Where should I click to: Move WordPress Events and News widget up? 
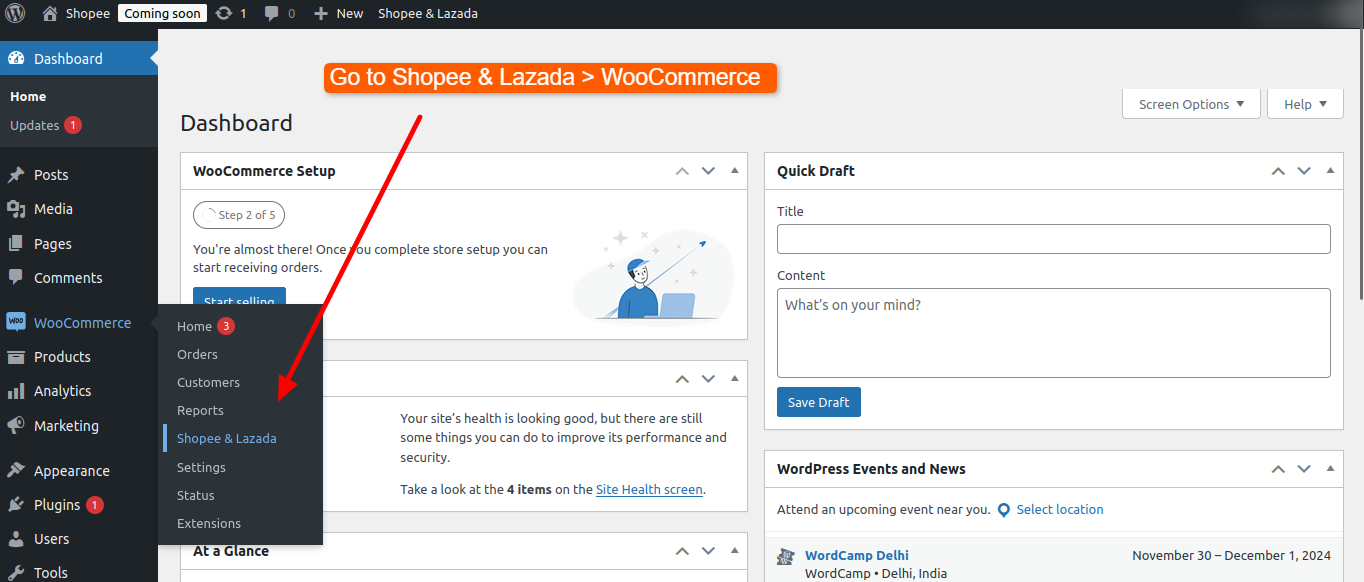pyautogui.click(x=1278, y=469)
